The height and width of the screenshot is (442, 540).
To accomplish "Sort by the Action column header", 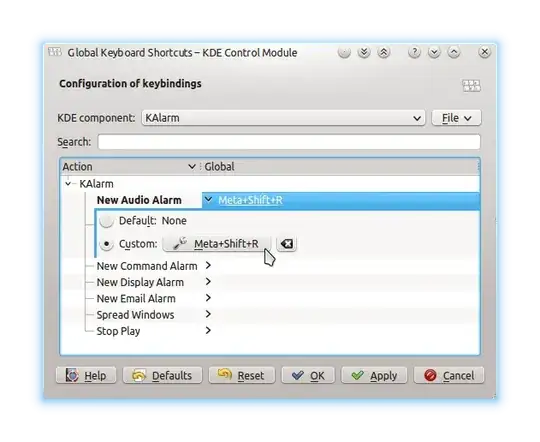I will click(x=130, y=167).
